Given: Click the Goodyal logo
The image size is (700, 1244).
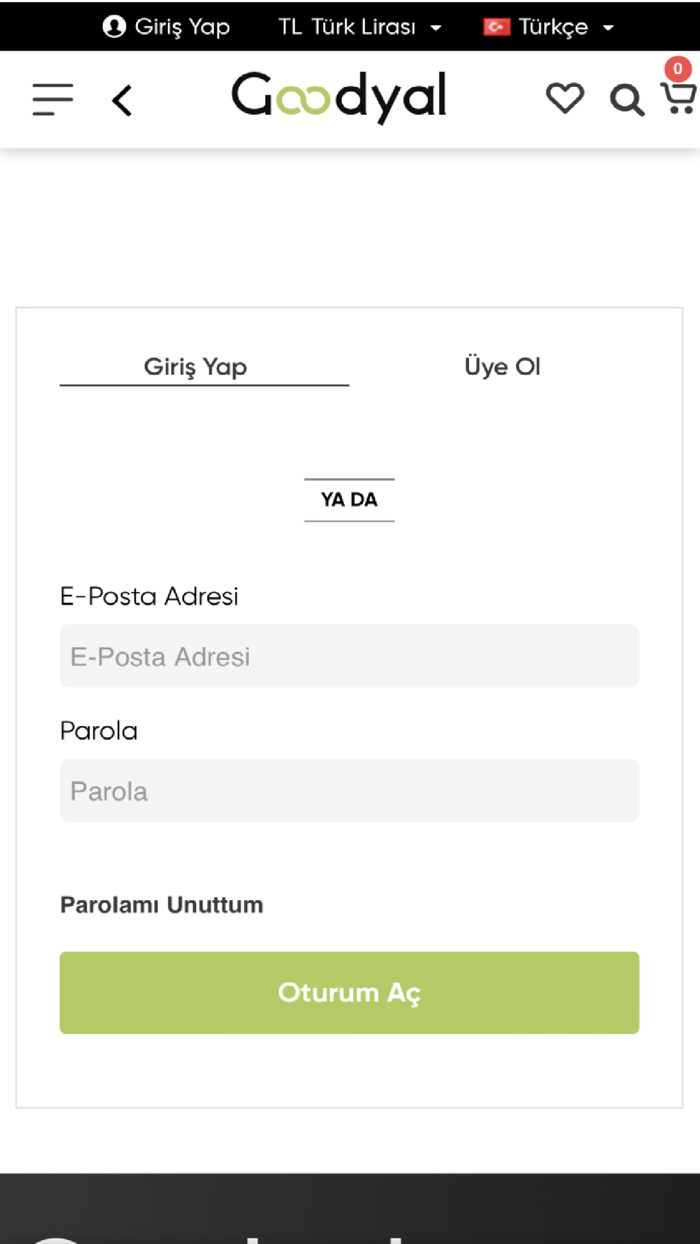Looking at the screenshot, I should [x=339, y=98].
